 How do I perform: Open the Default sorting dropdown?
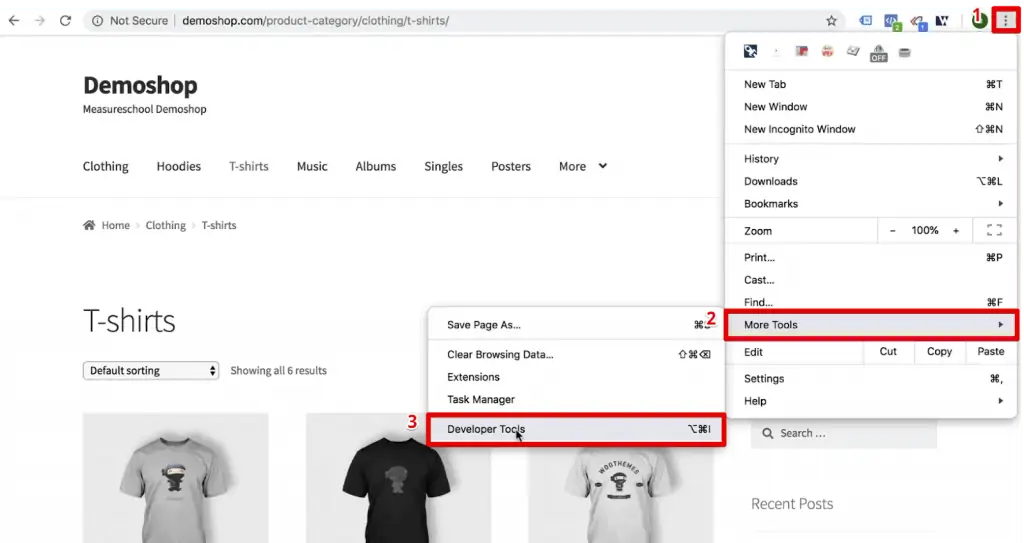[151, 370]
